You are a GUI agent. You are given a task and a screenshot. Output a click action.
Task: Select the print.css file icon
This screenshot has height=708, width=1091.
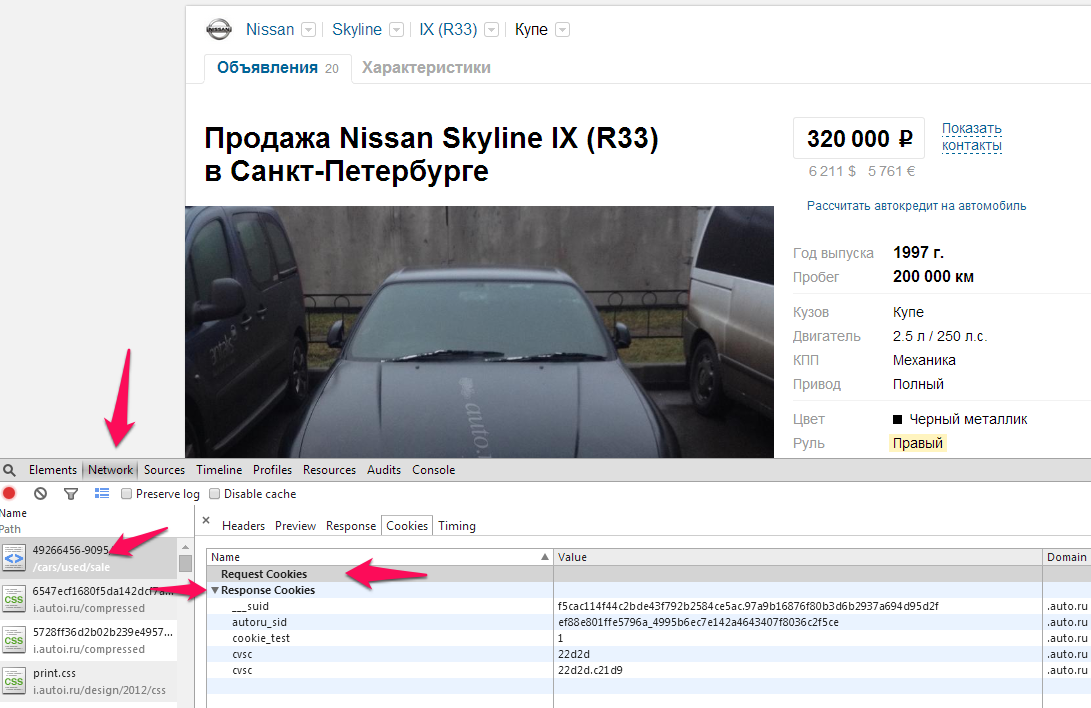click(x=14, y=681)
